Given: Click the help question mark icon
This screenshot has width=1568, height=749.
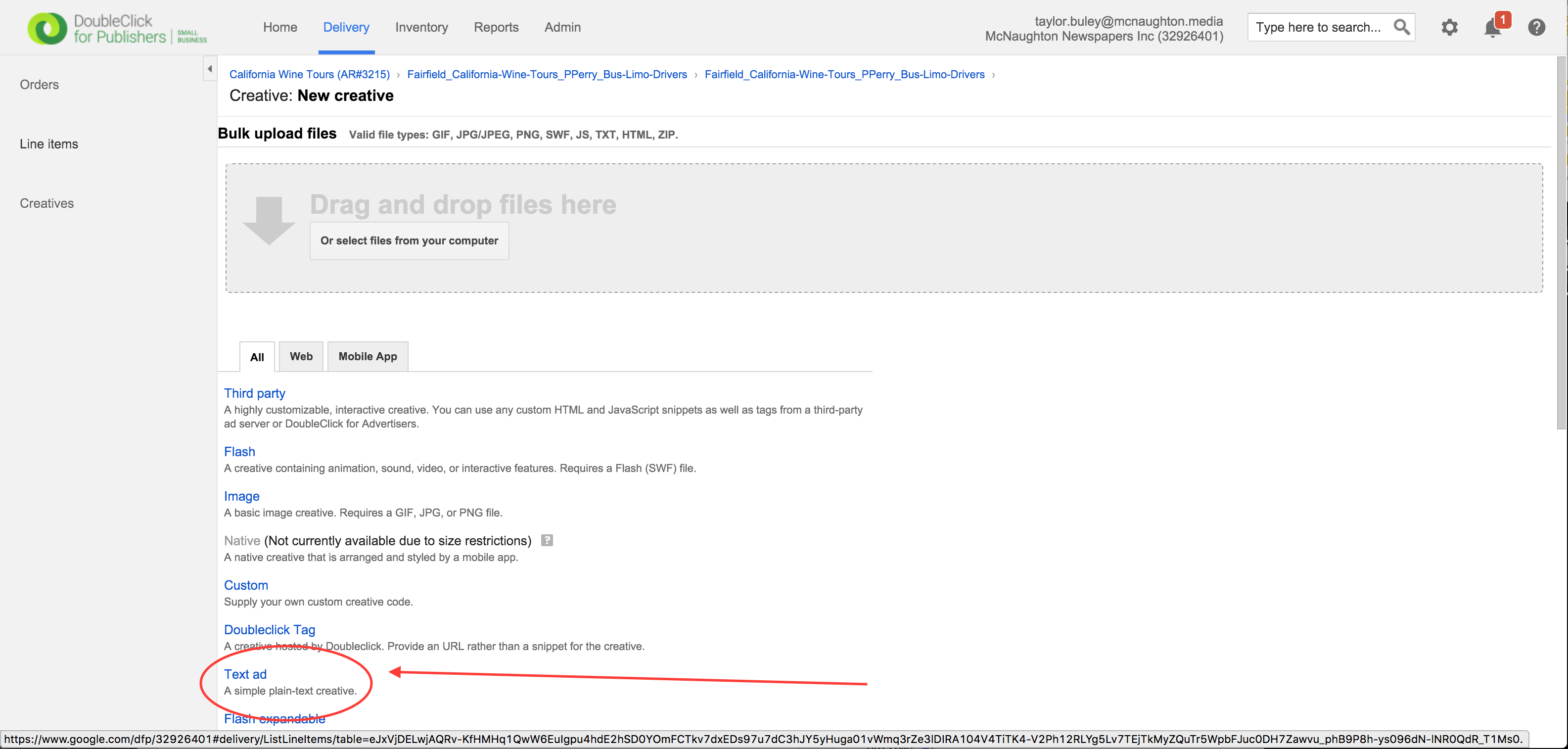Looking at the screenshot, I should 1536,27.
